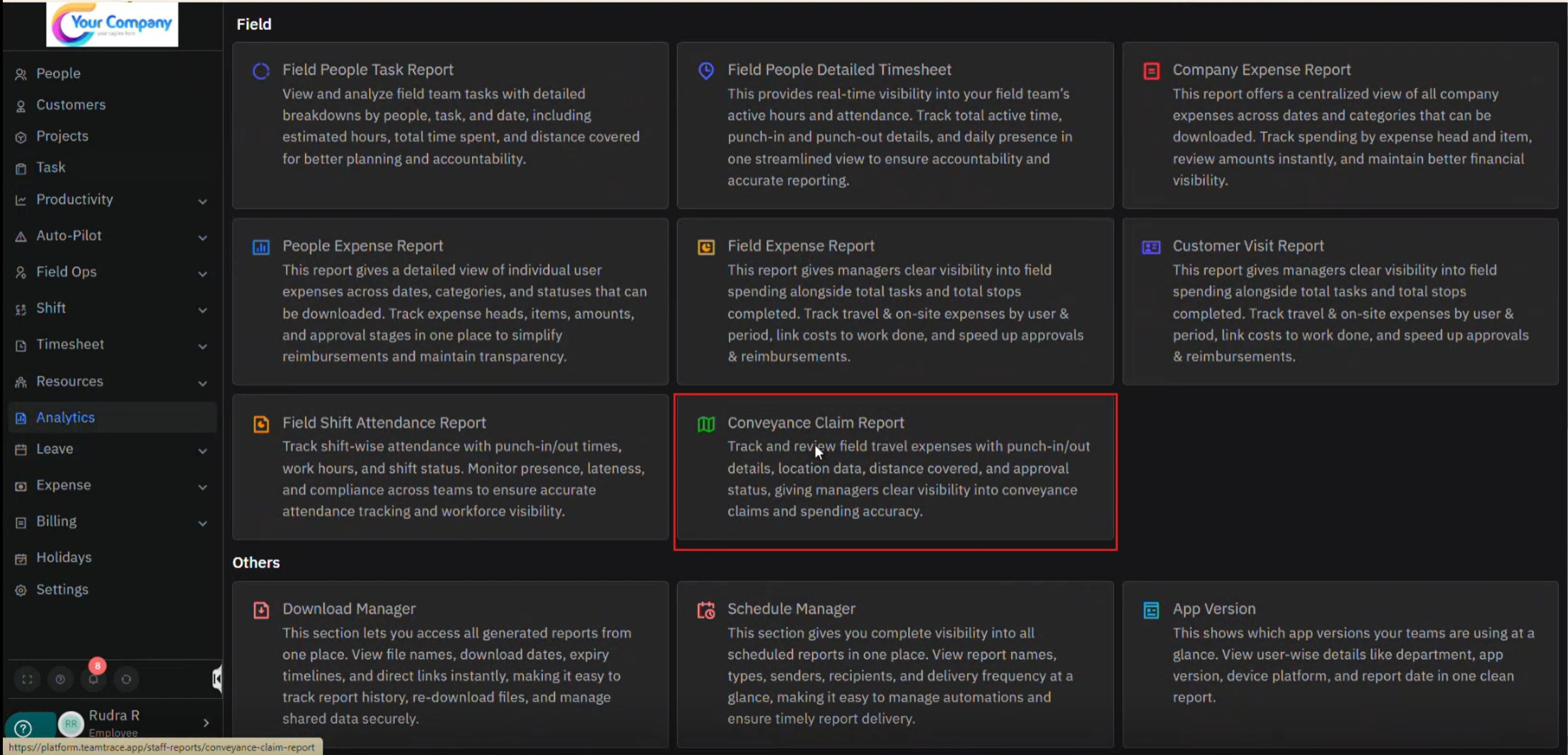1568x755 pixels.
Task: Click the fullscreen icon in sidebar footer
Action: click(27, 679)
